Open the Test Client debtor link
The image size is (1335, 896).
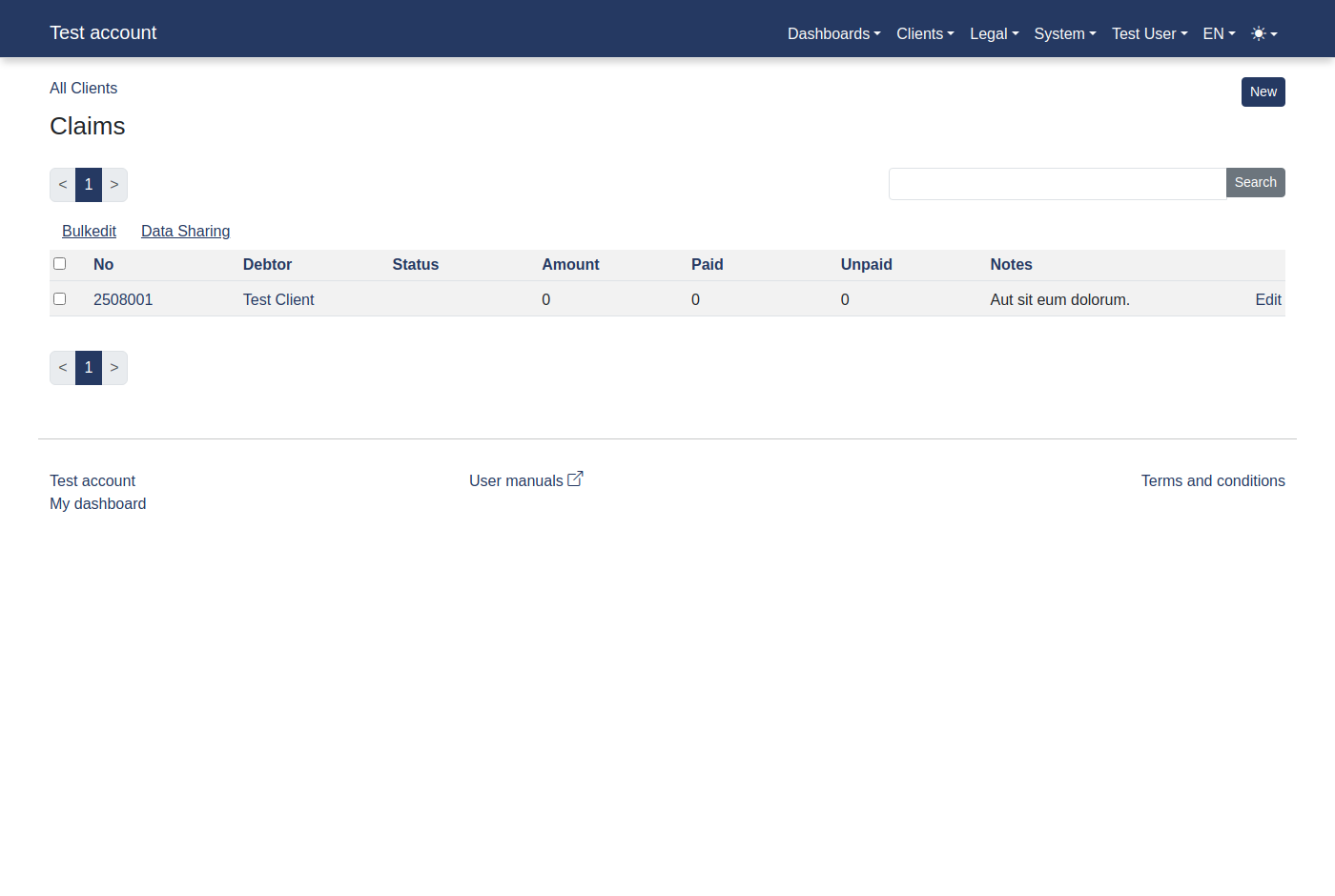coord(278,299)
